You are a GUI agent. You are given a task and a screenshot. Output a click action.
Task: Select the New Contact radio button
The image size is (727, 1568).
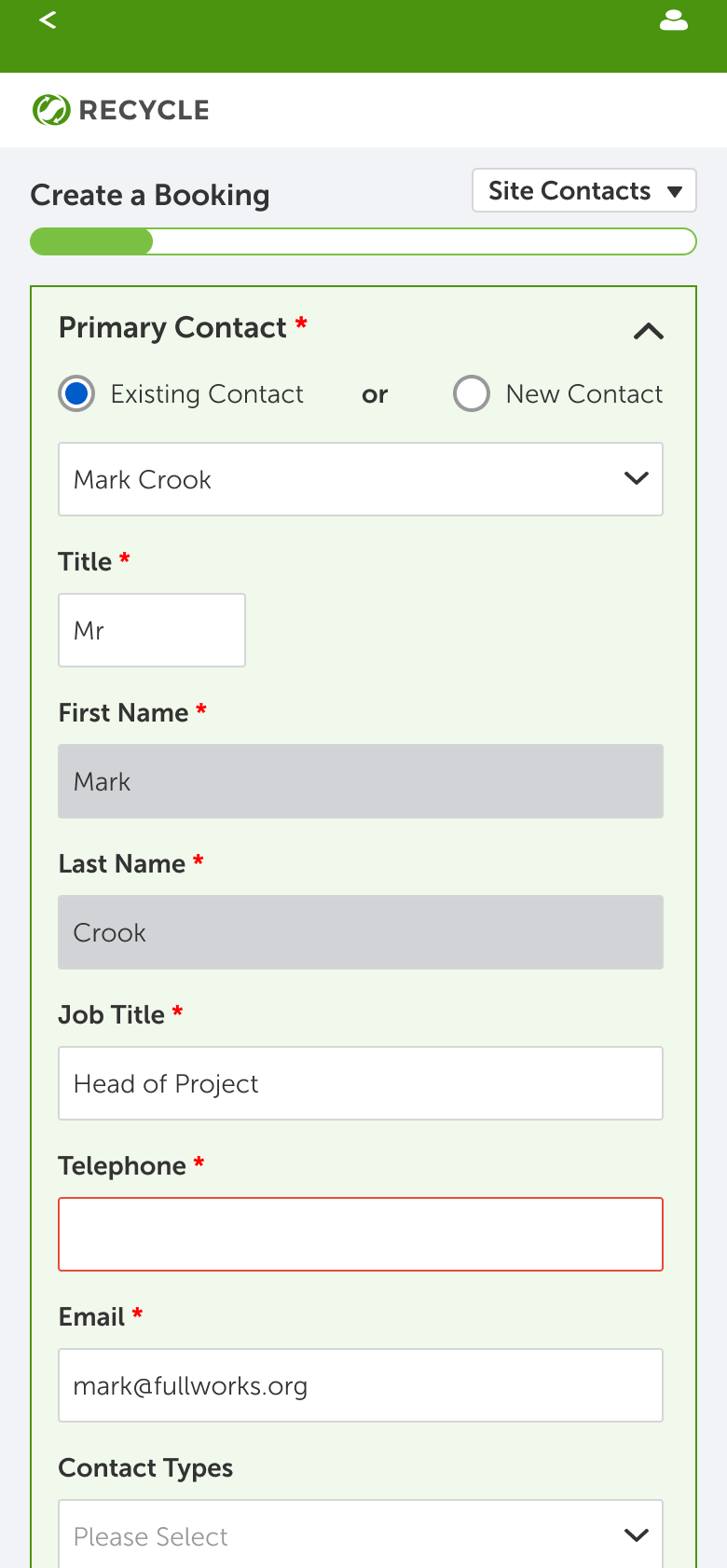point(472,394)
